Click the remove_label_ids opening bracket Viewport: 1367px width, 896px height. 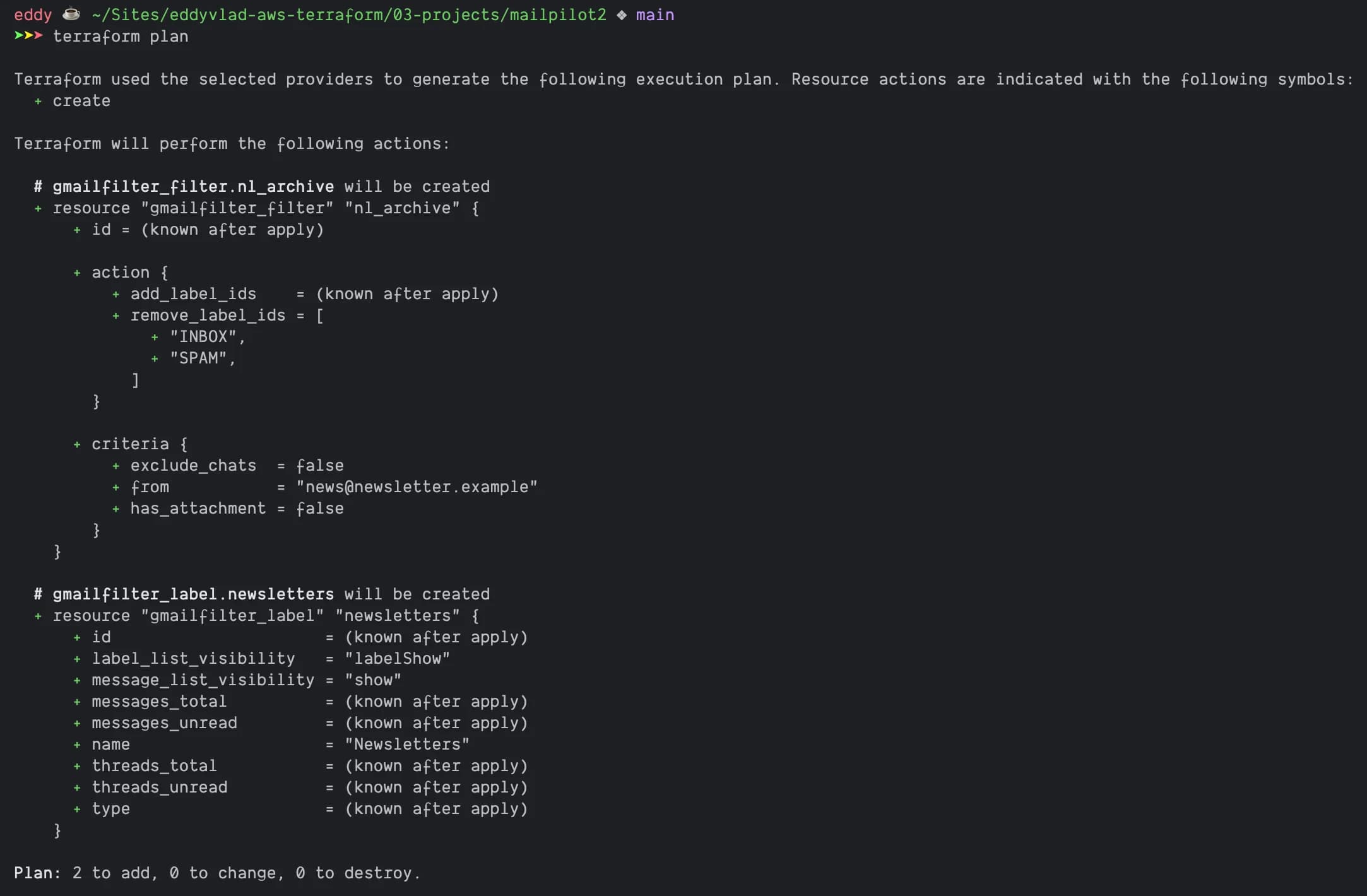[x=320, y=315]
